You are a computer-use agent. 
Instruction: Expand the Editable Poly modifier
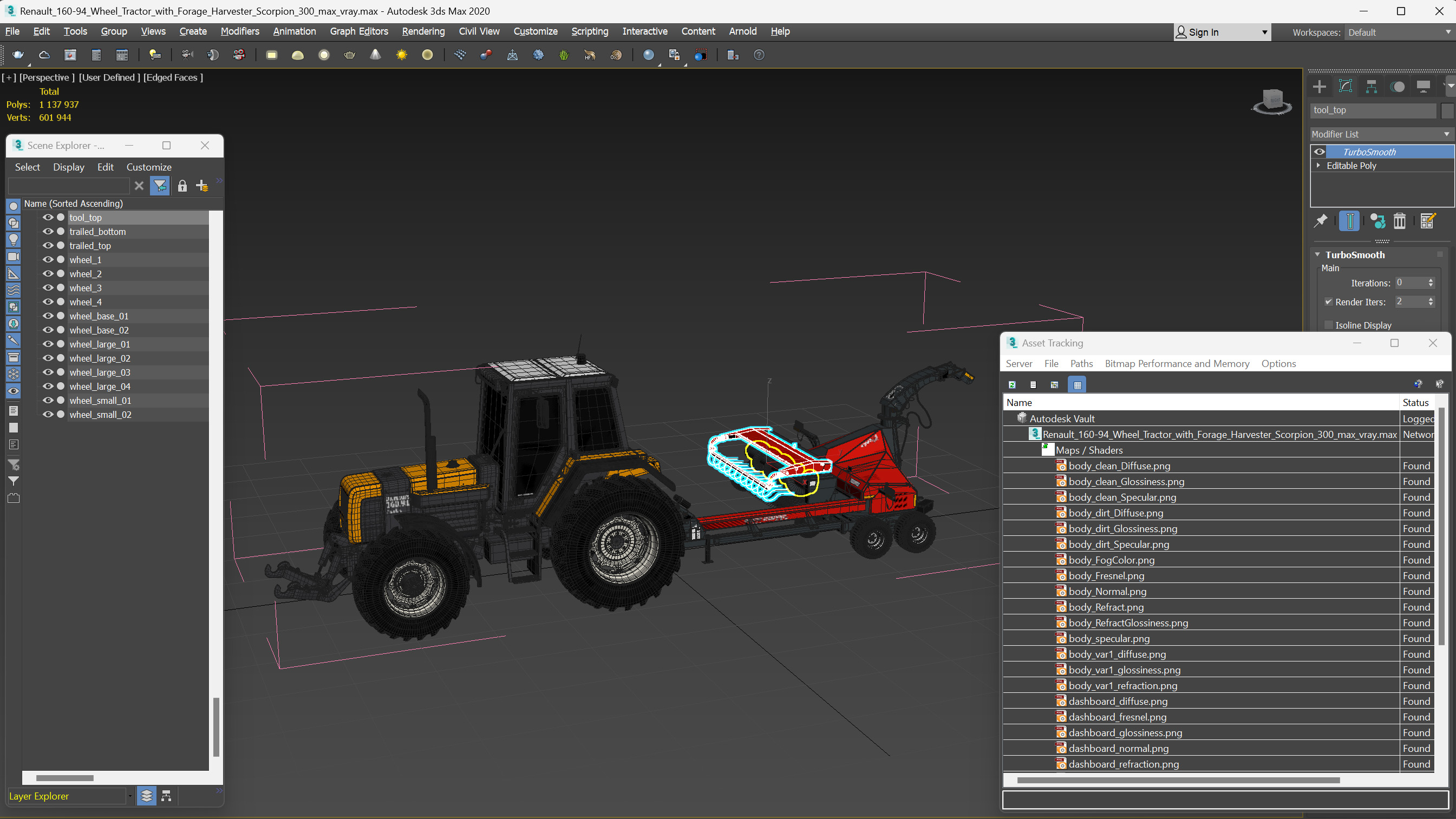tap(1318, 166)
